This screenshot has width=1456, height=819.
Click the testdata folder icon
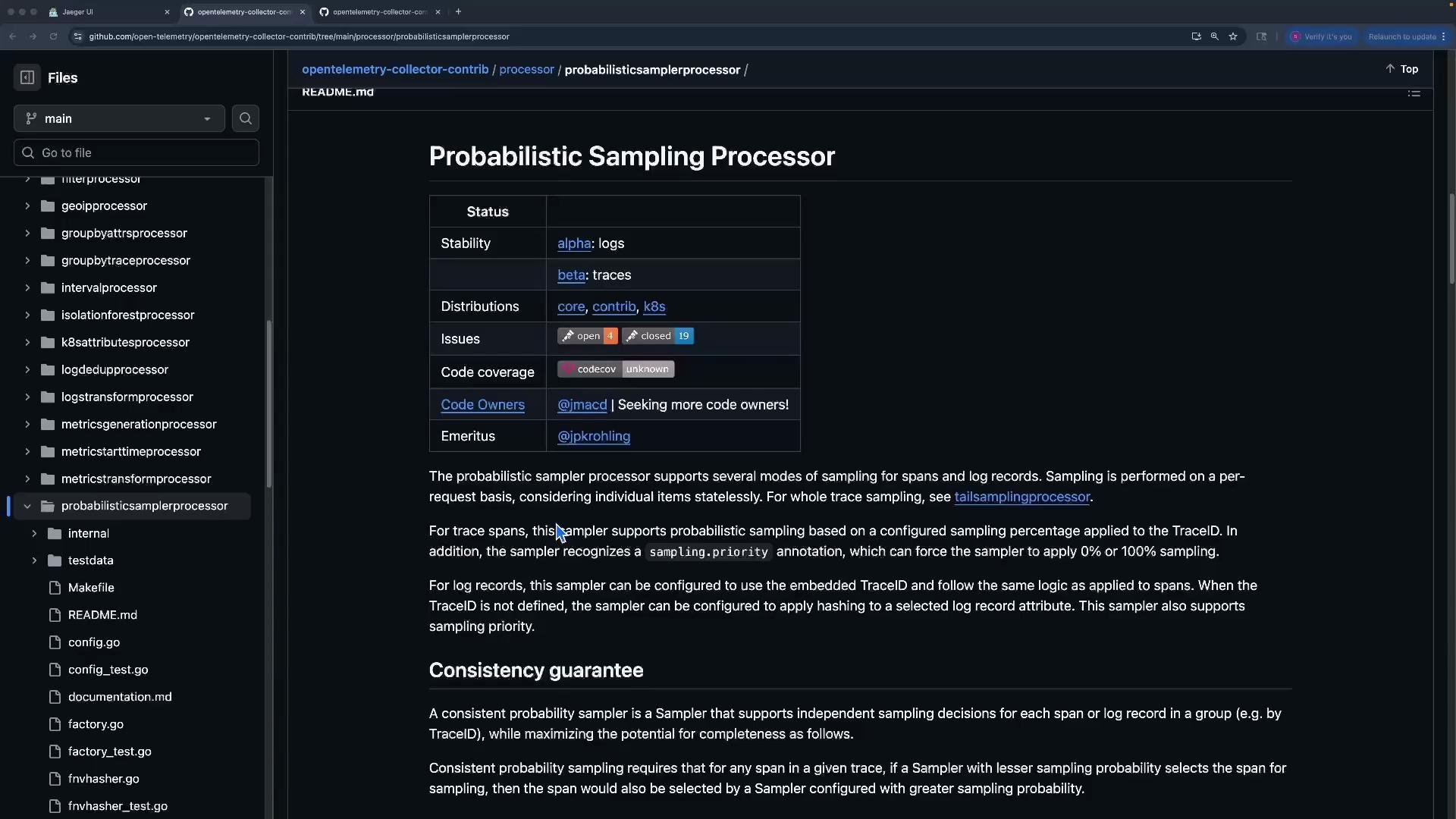[55, 560]
